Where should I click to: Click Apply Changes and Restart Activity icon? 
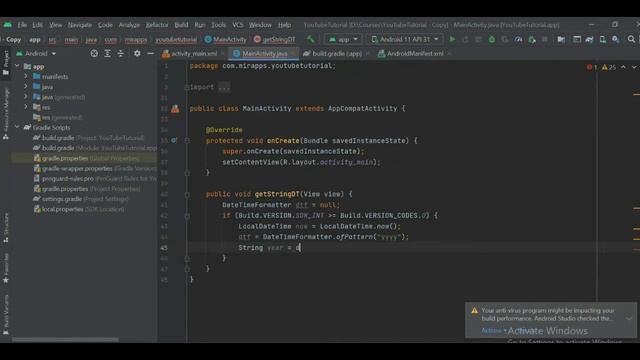pyautogui.click(x=465, y=39)
